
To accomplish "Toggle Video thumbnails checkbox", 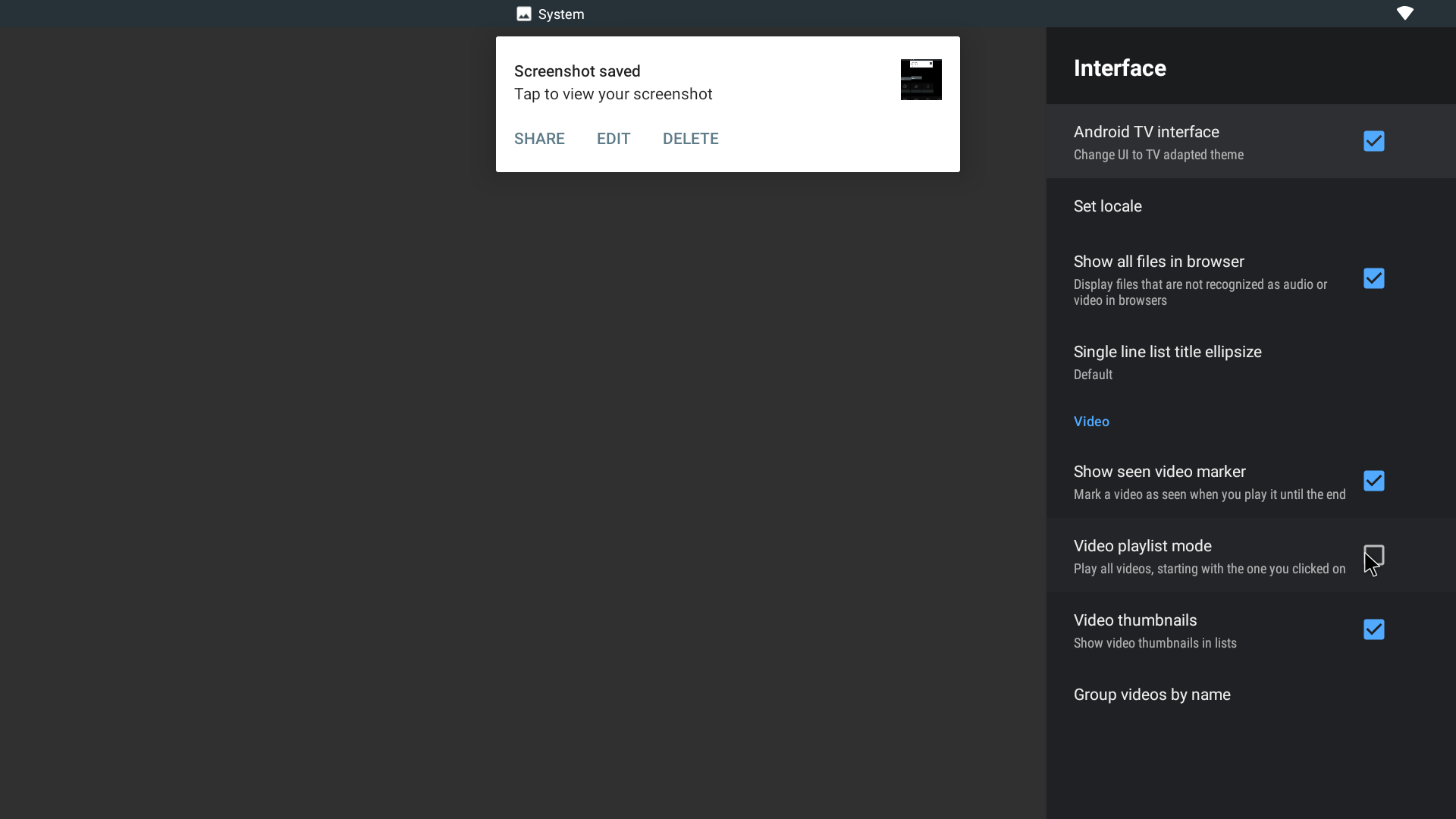I will click(1374, 629).
